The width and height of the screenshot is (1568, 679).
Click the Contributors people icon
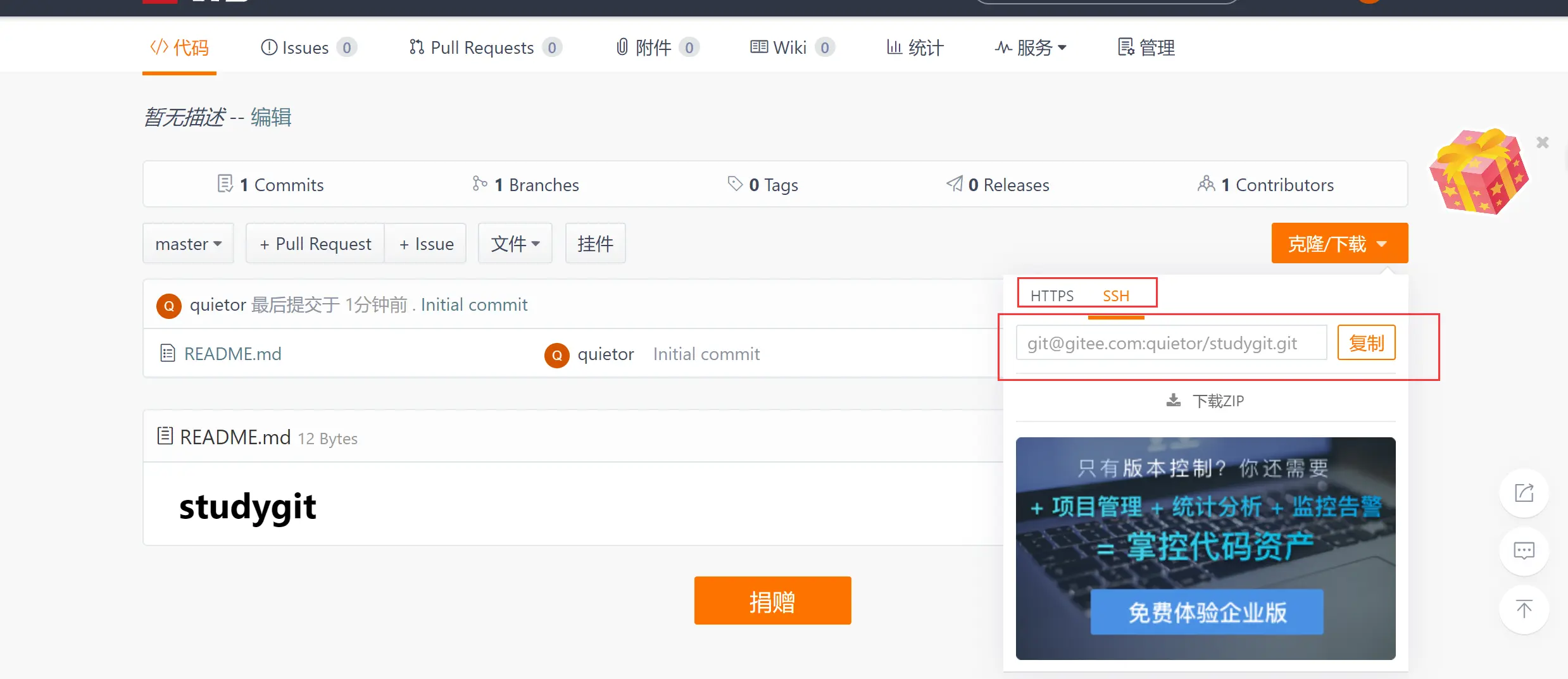[x=1206, y=184]
